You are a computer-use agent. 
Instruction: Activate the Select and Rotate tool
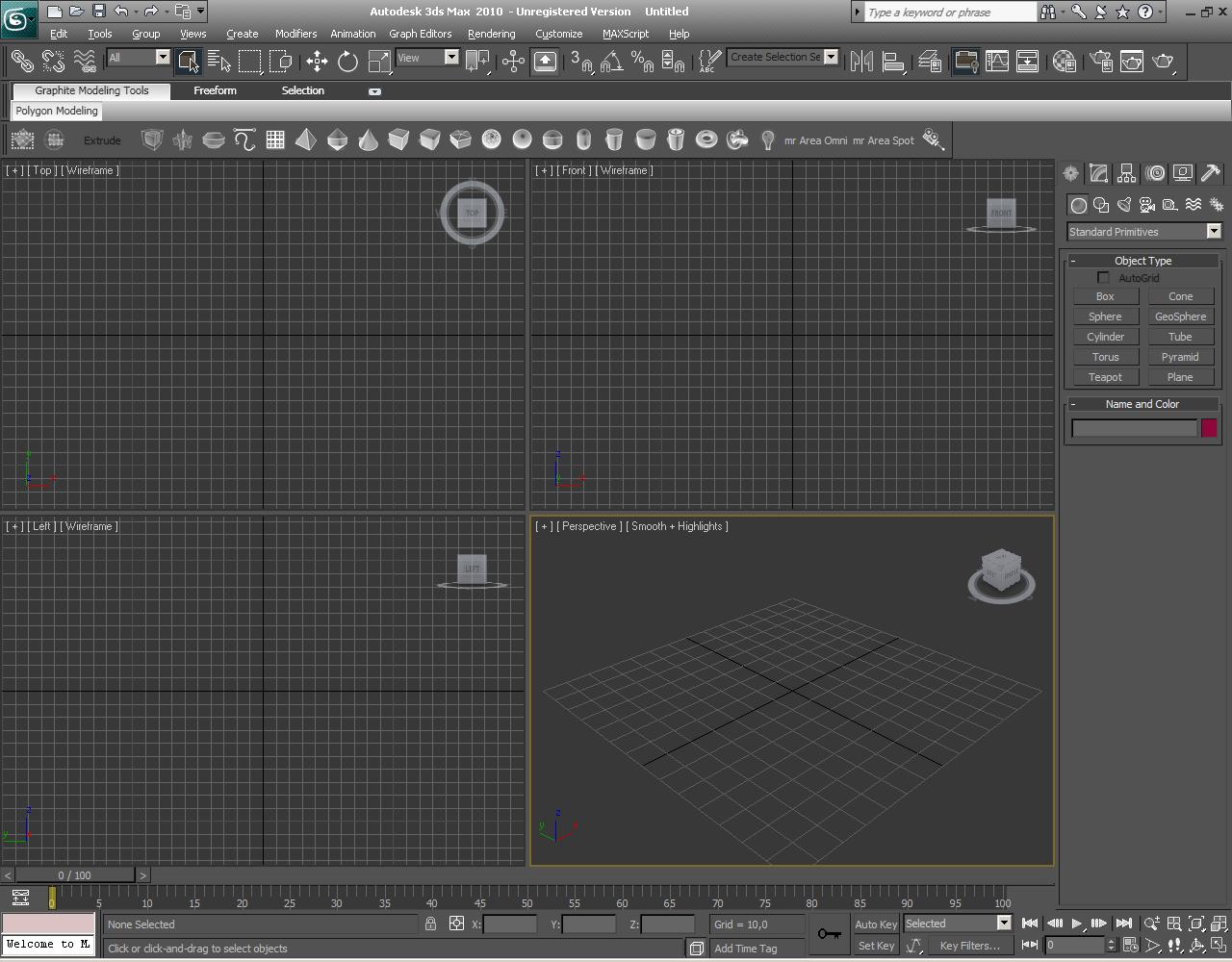(346, 61)
